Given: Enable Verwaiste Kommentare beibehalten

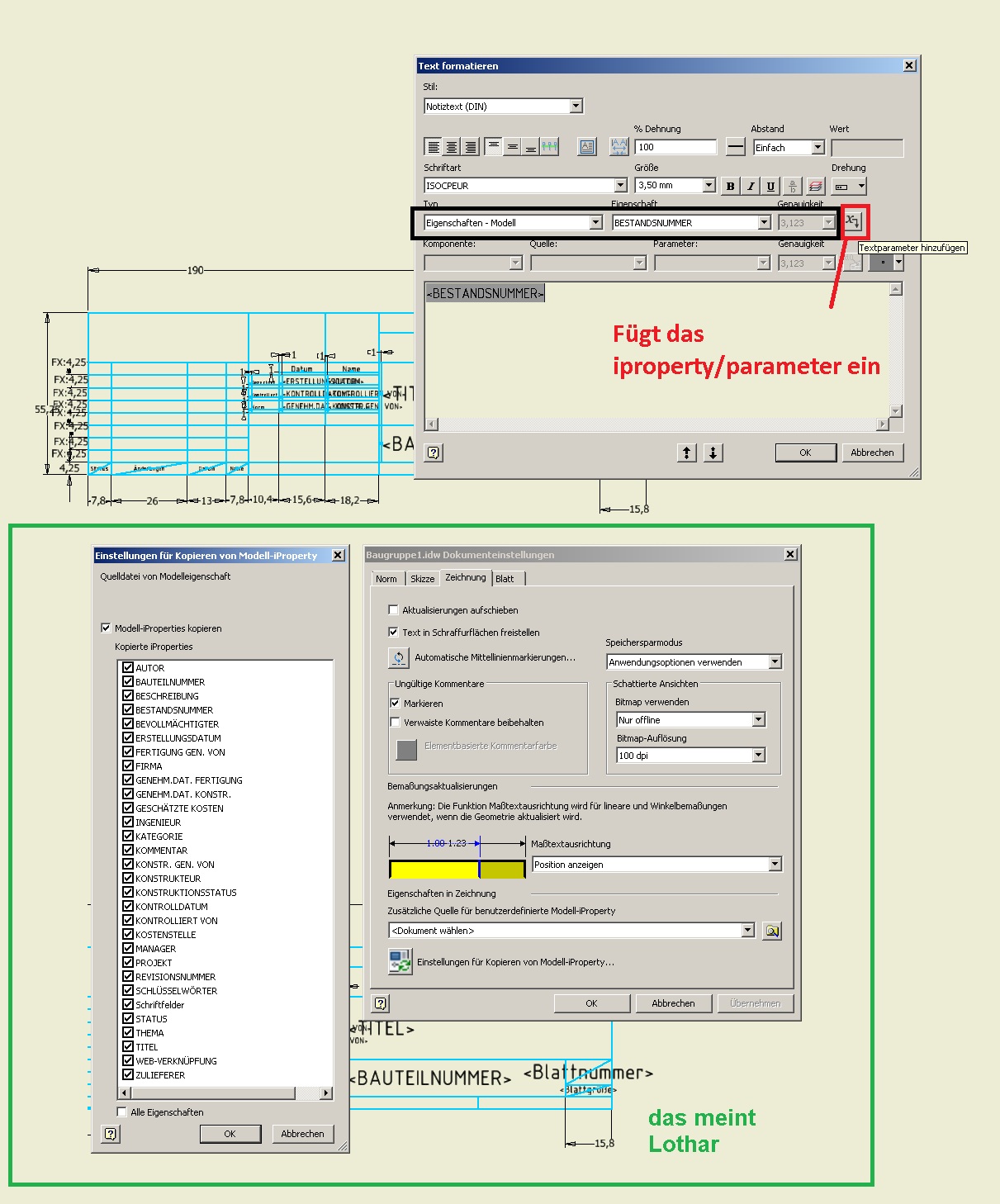Looking at the screenshot, I should click(x=395, y=722).
